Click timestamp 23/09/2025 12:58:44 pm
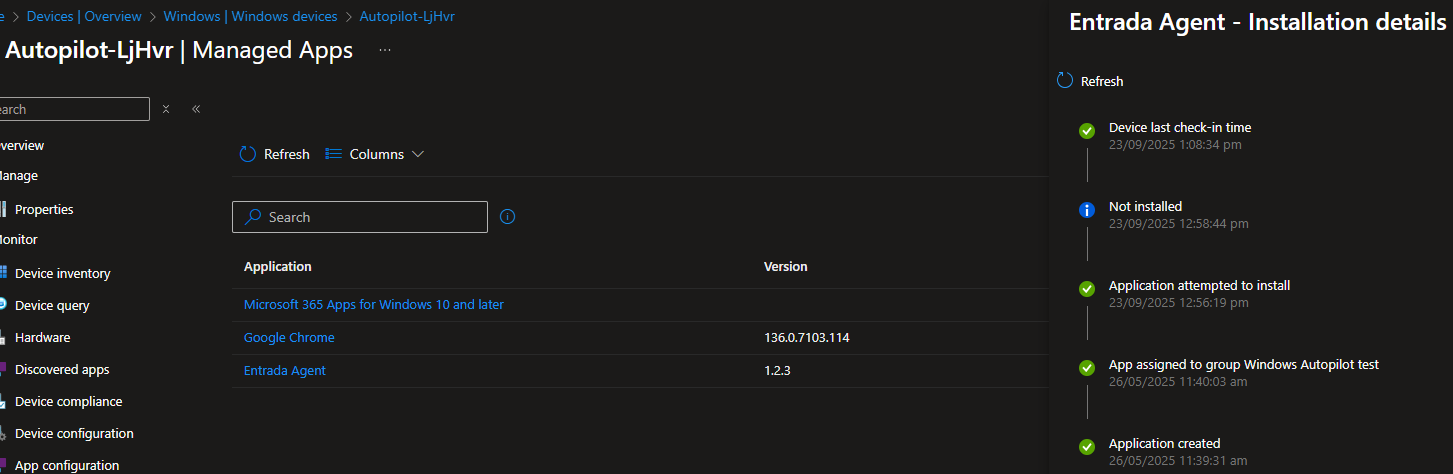Screen dimensions: 1453x474 tap(1179, 223)
